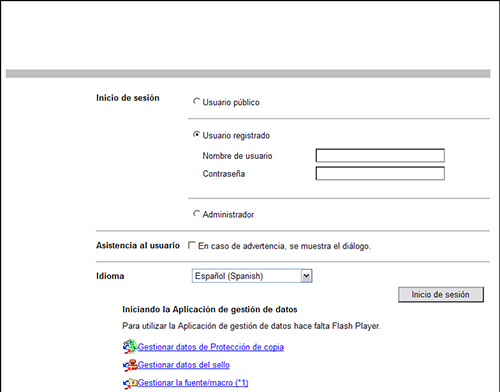Click the gray header bar
Image resolution: width=500 pixels, height=392 pixels.
tap(248, 74)
